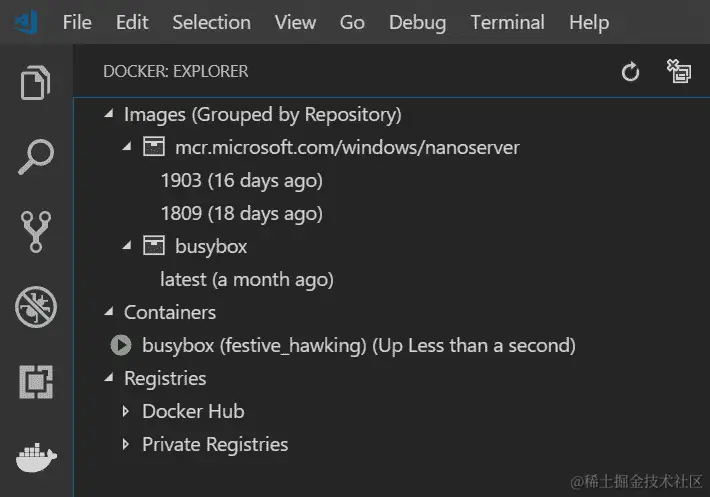
Task: Open the Go menu
Action: point(352,22)
